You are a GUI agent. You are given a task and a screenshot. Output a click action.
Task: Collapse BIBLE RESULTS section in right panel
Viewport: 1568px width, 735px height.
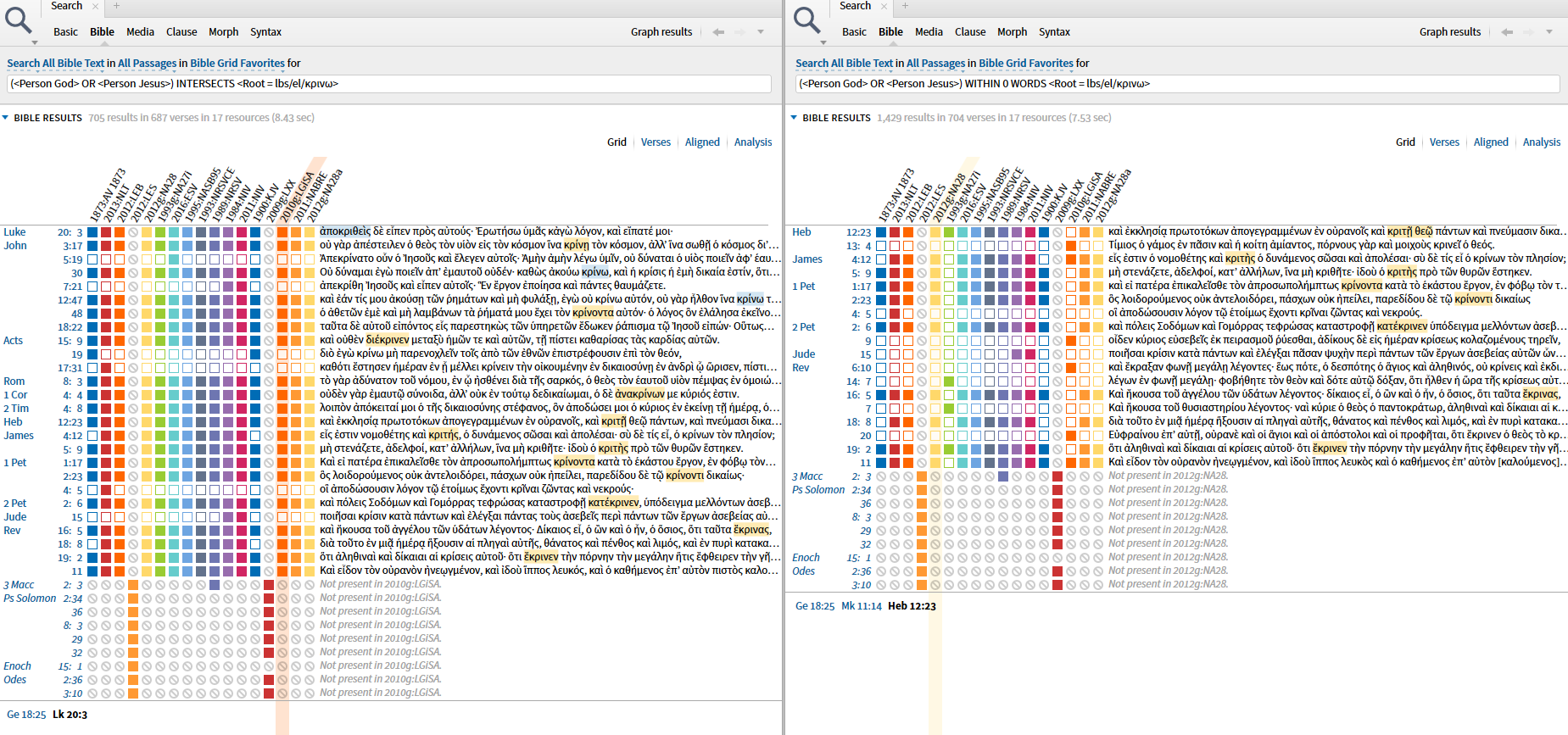(794, 118)
